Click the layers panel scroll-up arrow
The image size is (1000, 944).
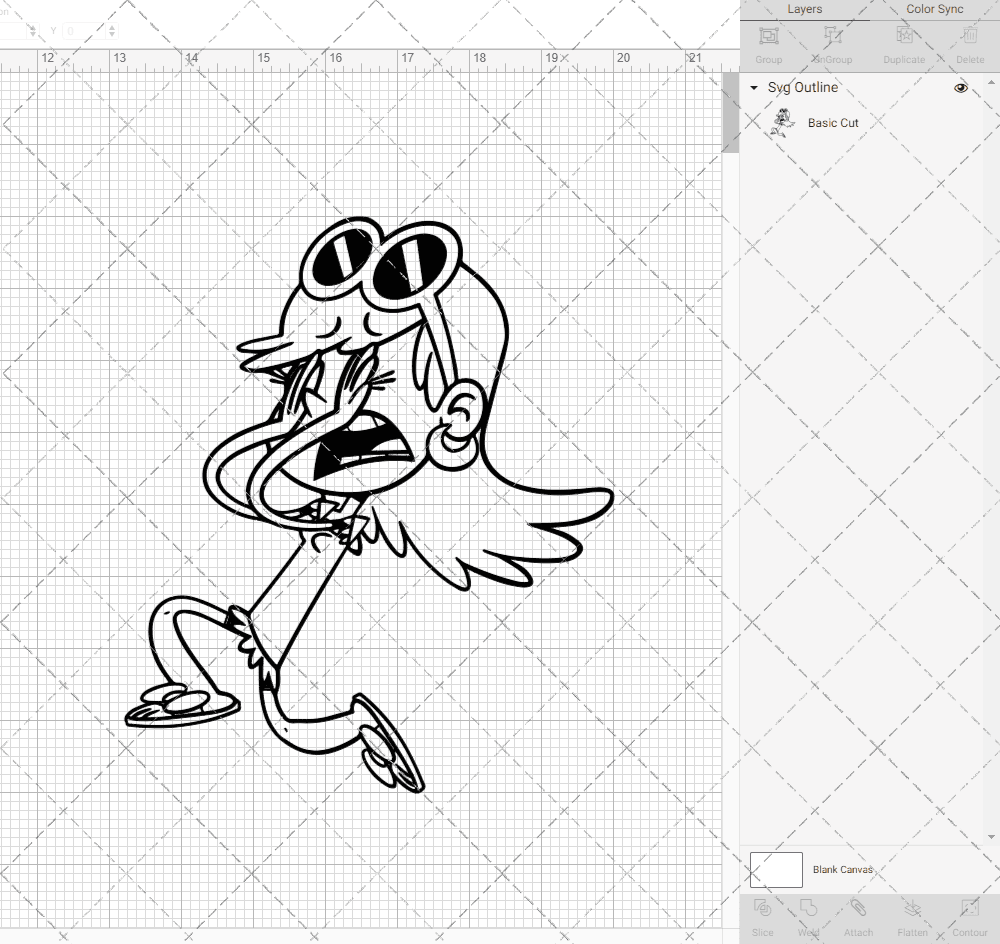coord(991,82)
